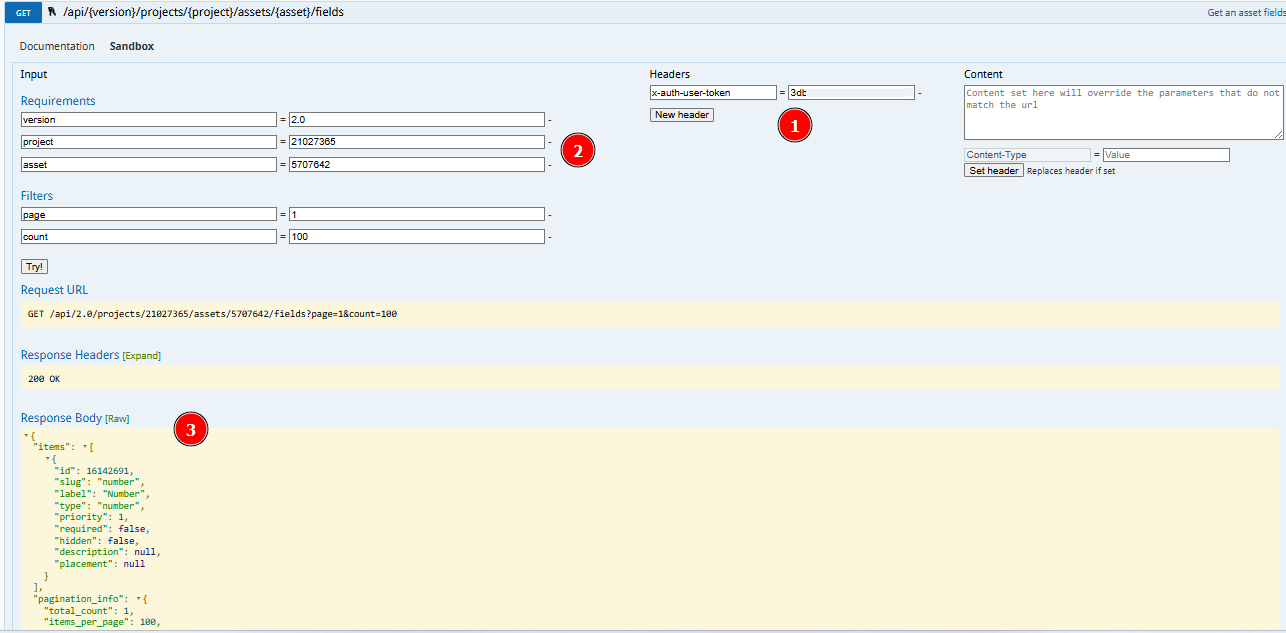Viewport: 1286px width, 633px height.
Task: Collapse the first item object arrow
Action: tap(48, 458)
